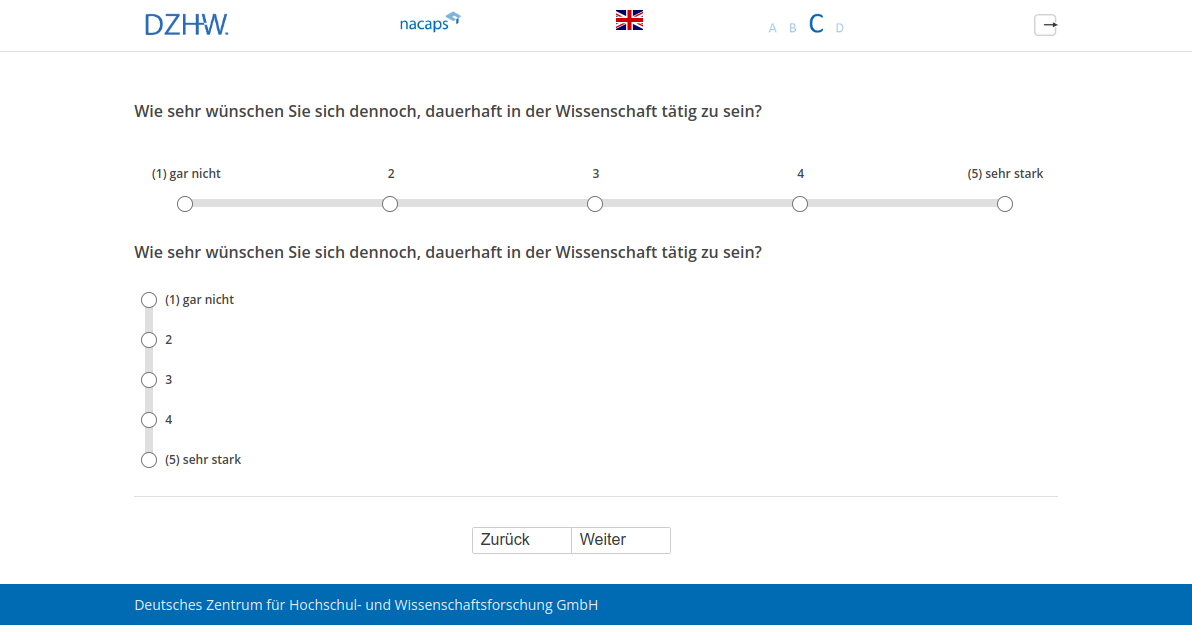The height and width of the screenshot is (634, 1192).
Task: Switch language via the British flag icon
Action: (x=629, y=20)
